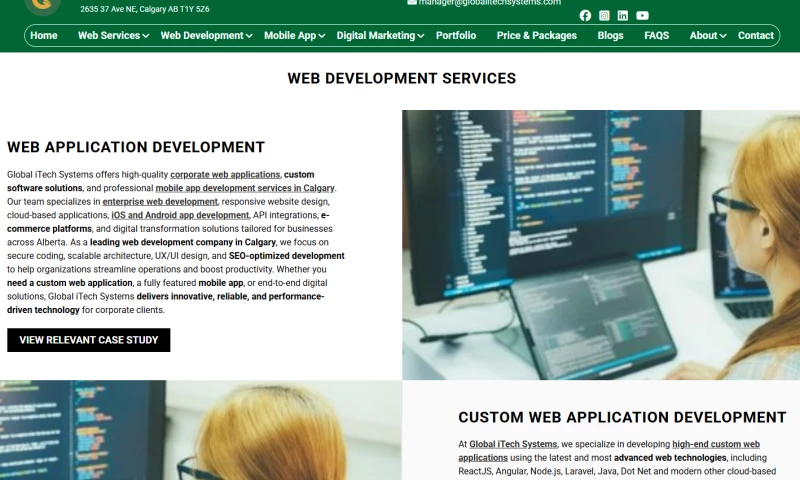The height and width of the screenshot is (480, 800).
Task: Expand the About dropdown menu
Action: [708, 35]
